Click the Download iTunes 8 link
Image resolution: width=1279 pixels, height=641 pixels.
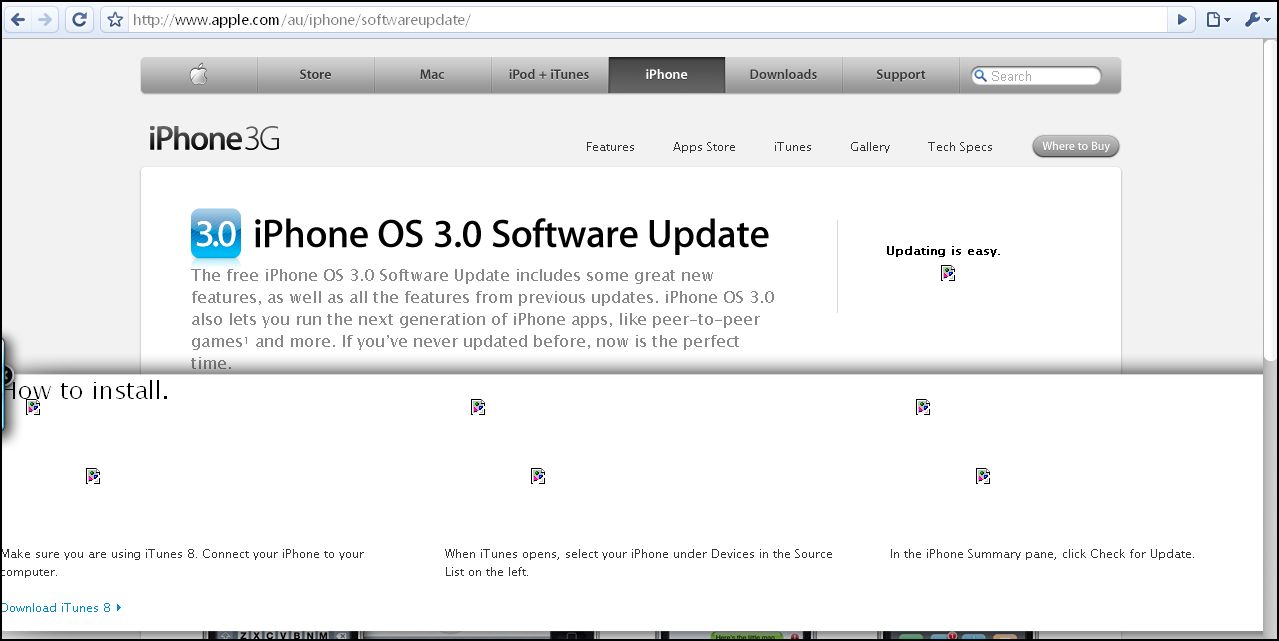61,608
